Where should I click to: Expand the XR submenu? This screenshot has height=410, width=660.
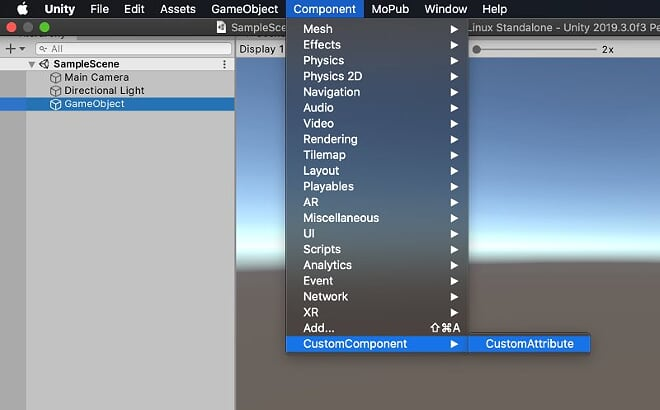(377, 312)
